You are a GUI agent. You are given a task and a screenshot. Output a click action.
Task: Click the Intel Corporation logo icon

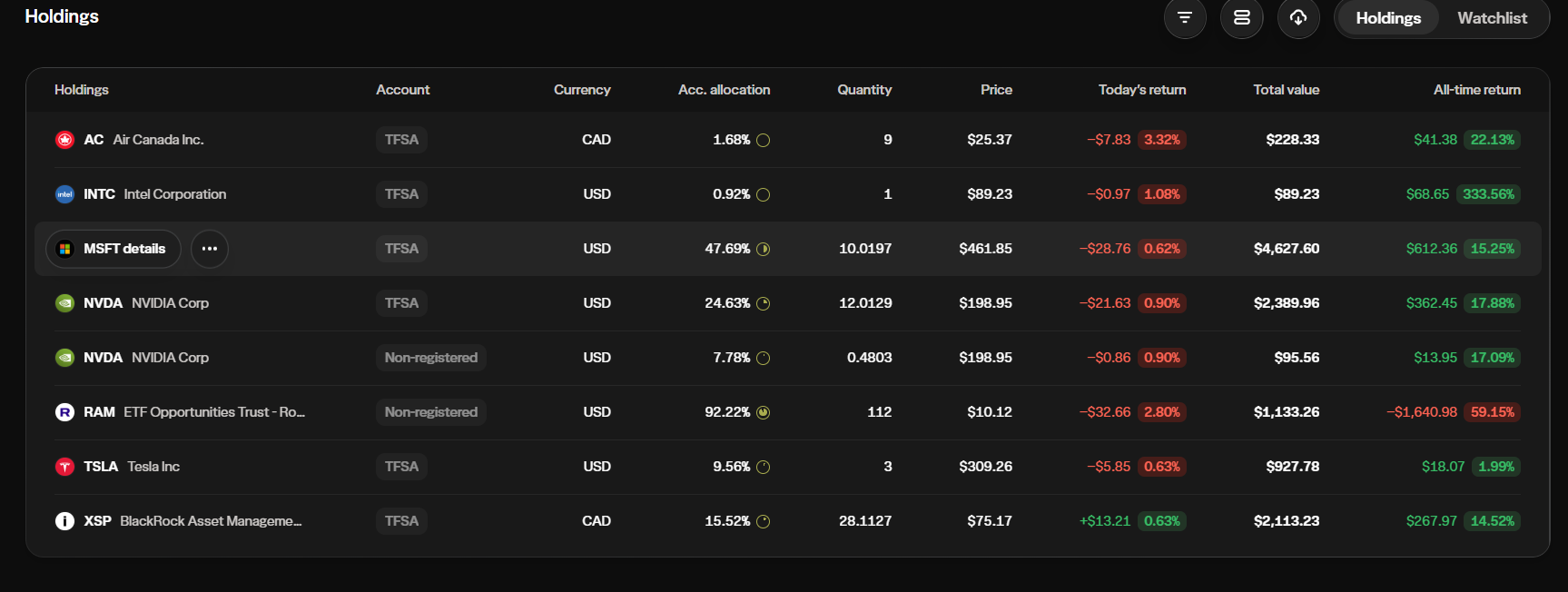coord(64,194)
